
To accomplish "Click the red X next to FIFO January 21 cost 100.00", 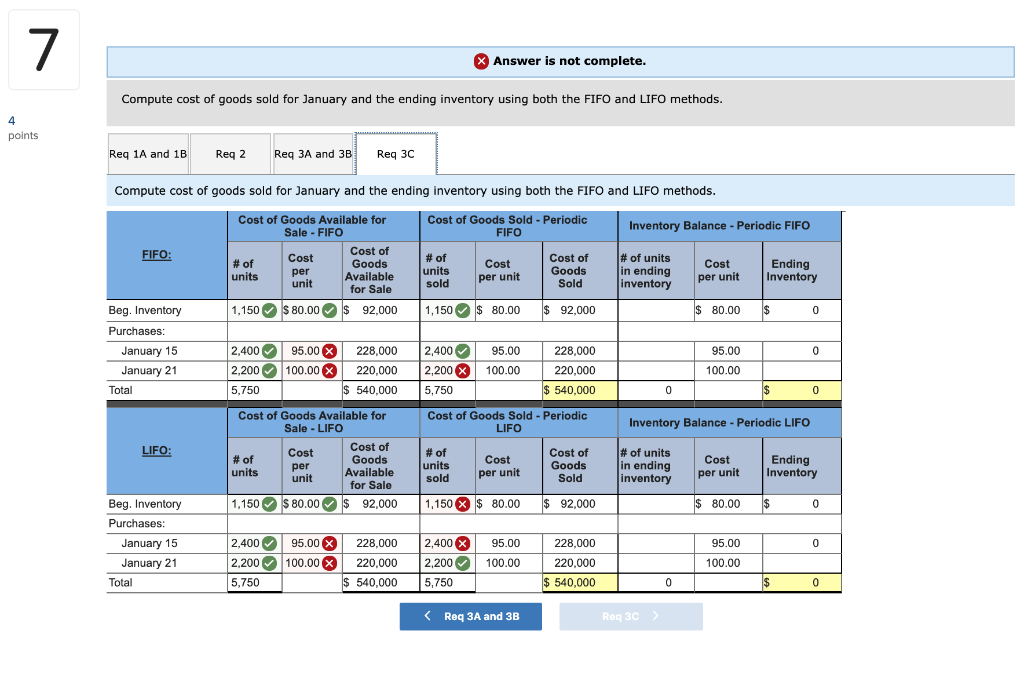I will pos(329,370).
